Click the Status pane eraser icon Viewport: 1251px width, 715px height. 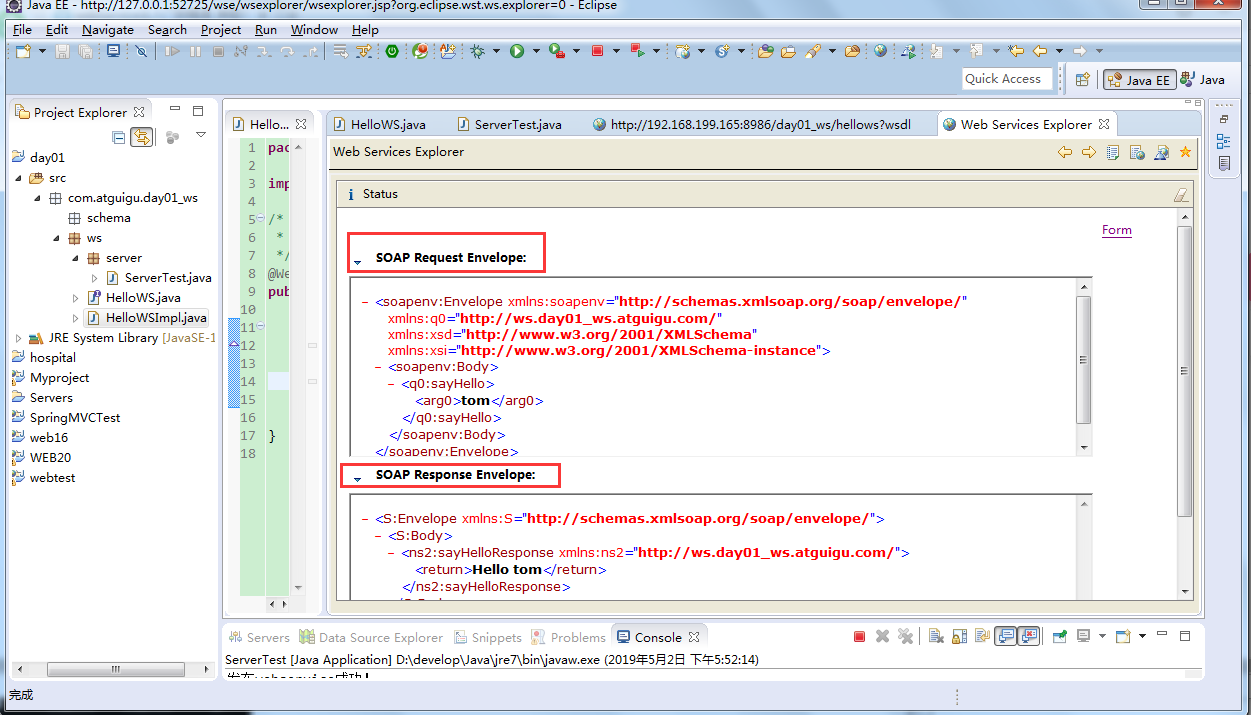1181,194
